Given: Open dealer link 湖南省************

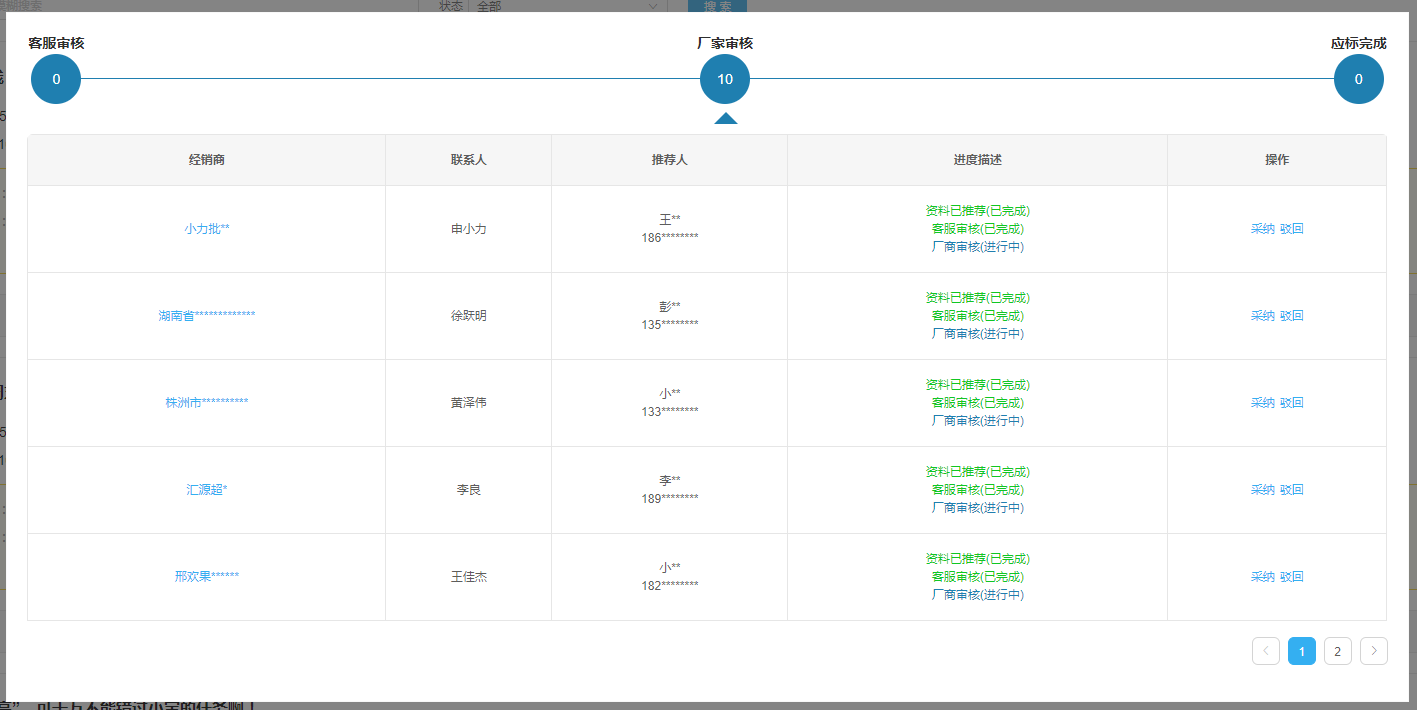Looking at the screenshot, I should (207, 316).
